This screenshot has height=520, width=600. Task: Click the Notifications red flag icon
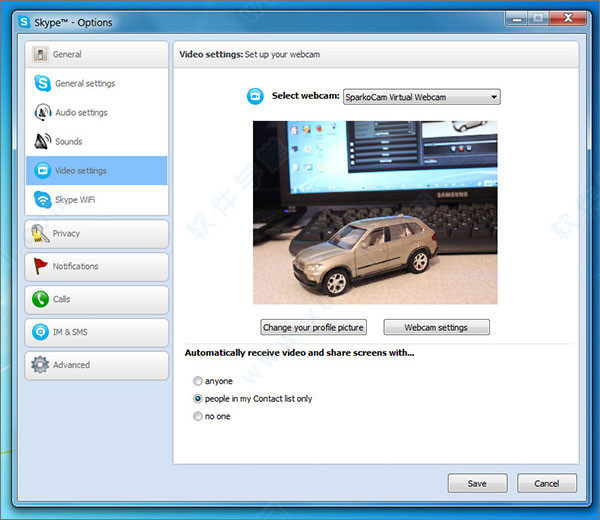40,266
